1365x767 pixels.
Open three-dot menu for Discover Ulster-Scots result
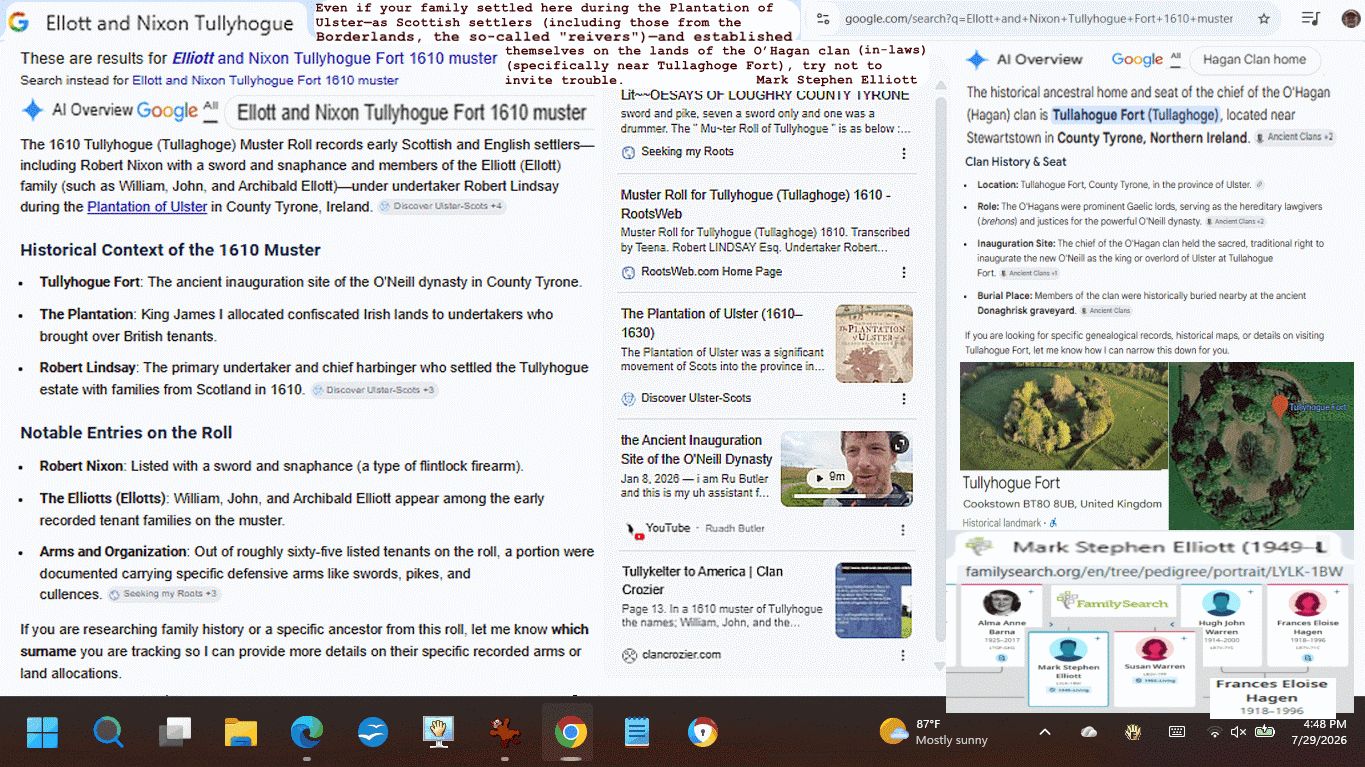(x=904, y=399)
